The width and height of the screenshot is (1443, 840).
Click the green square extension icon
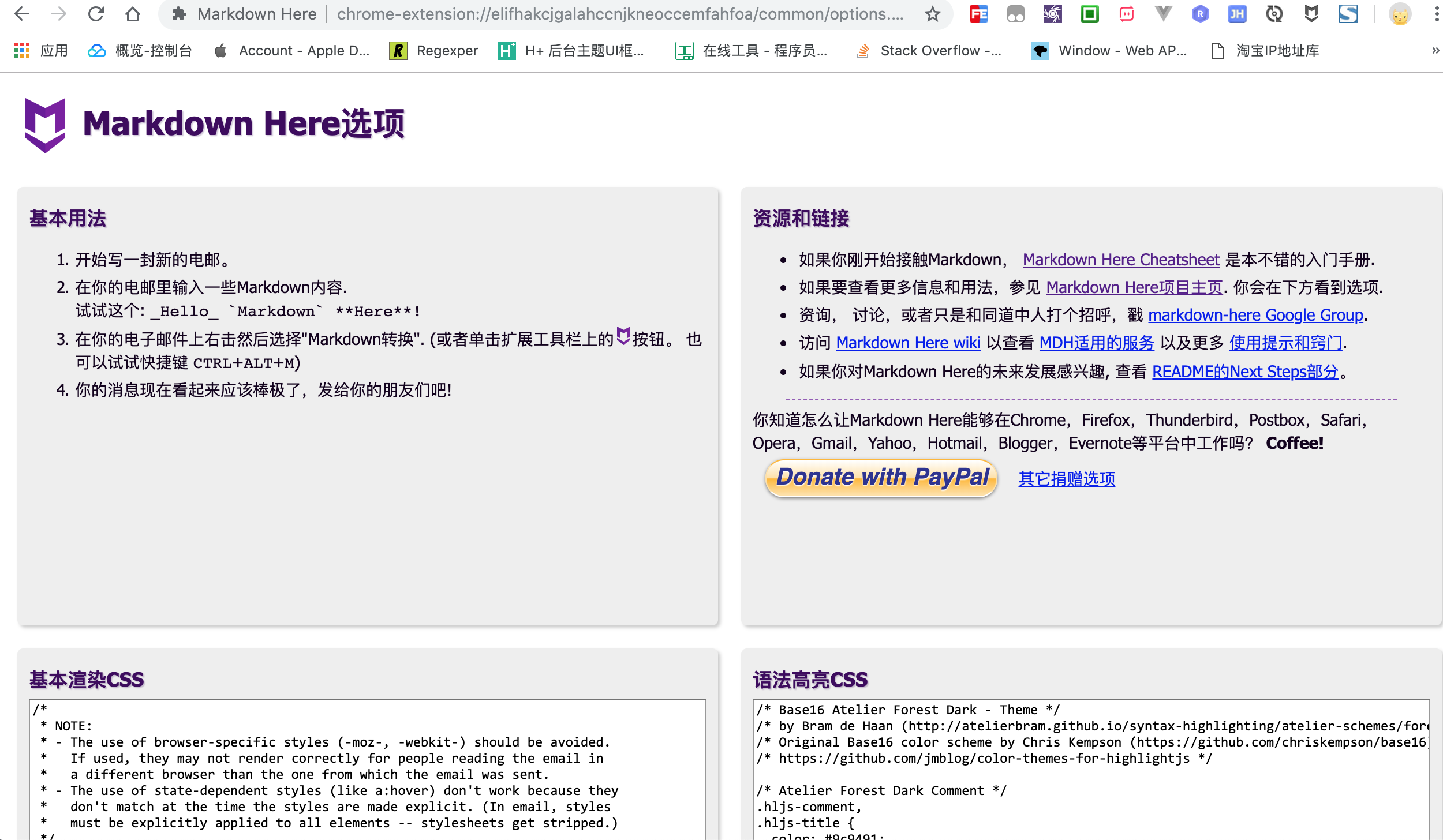pos(1089,14)
